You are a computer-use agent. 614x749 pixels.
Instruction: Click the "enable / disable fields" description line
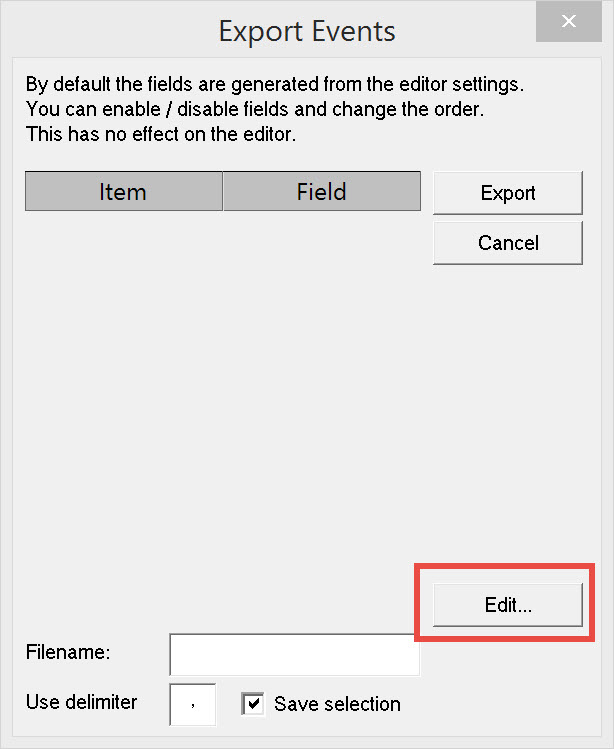click(260, 110)
